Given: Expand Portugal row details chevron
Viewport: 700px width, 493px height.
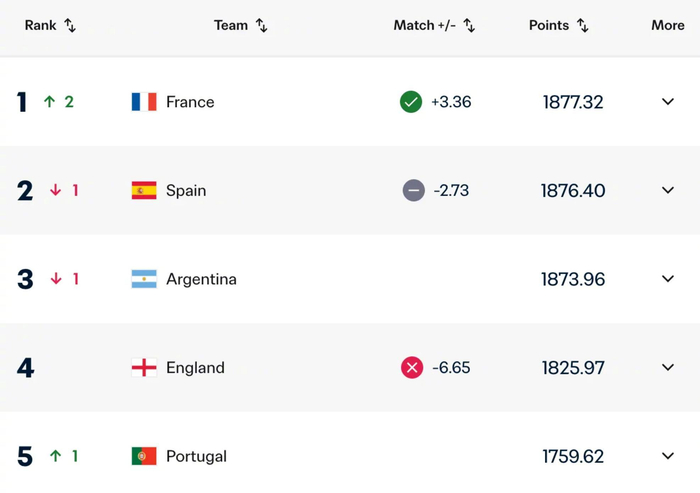Looking at the screenshot, I should (668, 456).
